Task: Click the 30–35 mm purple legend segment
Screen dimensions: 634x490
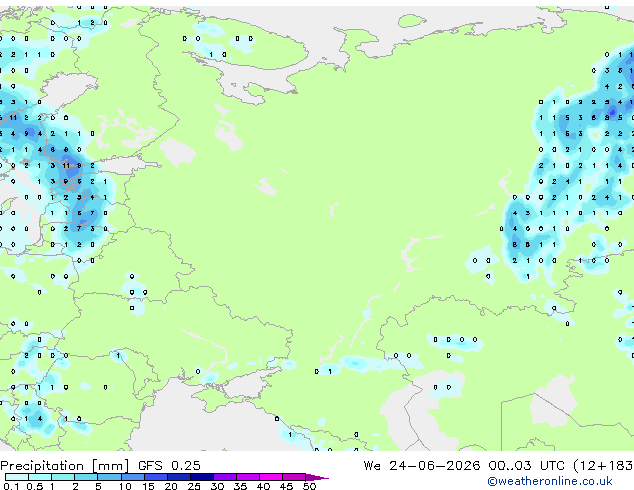Action: tap(225, 477)
